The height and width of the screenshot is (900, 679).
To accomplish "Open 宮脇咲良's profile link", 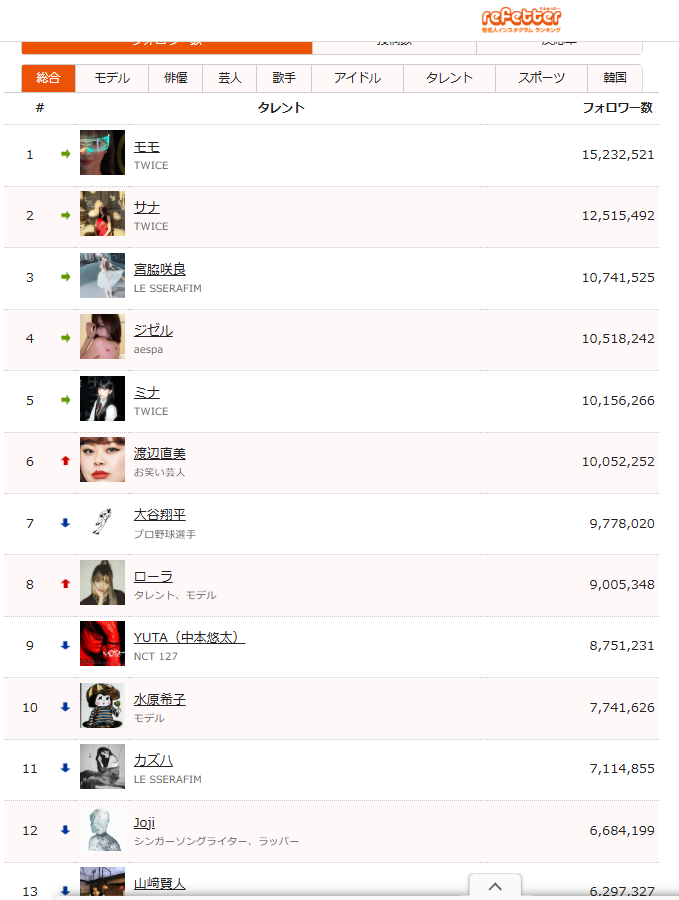I will coord(160,269).
